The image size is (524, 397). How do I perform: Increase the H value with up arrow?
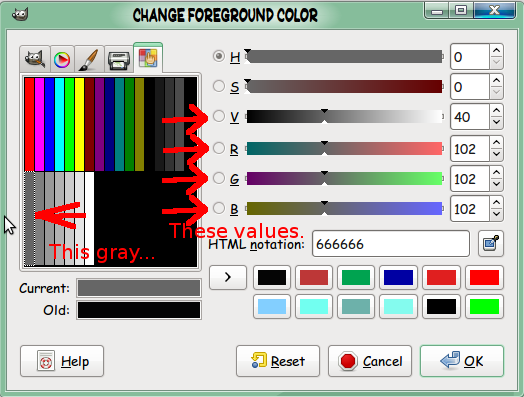(x=496, y=50)
